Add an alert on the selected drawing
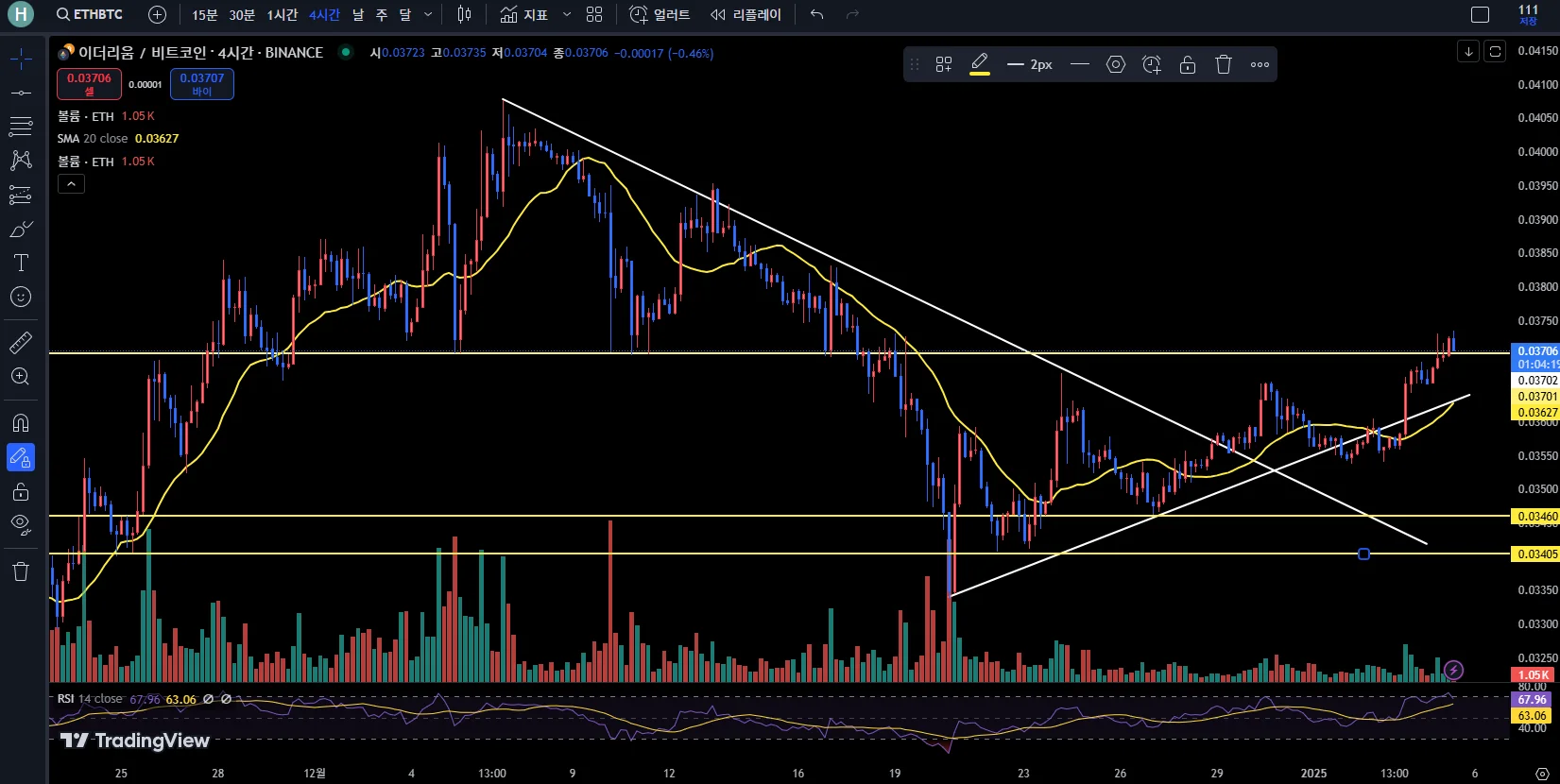The height and width of the screenshot is (784, 1560). [x=1152, y=64]
